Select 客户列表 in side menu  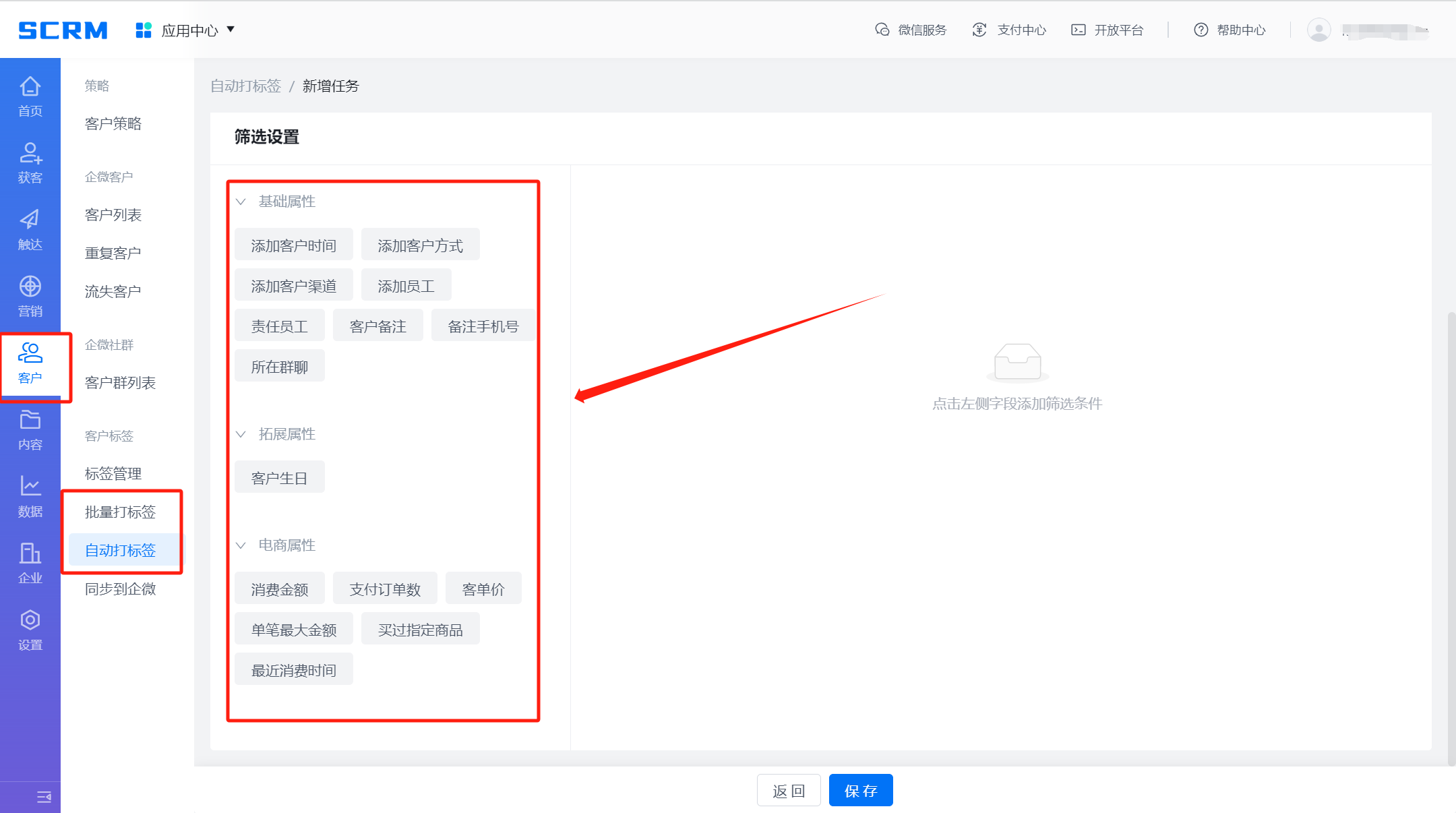(113, 214)
